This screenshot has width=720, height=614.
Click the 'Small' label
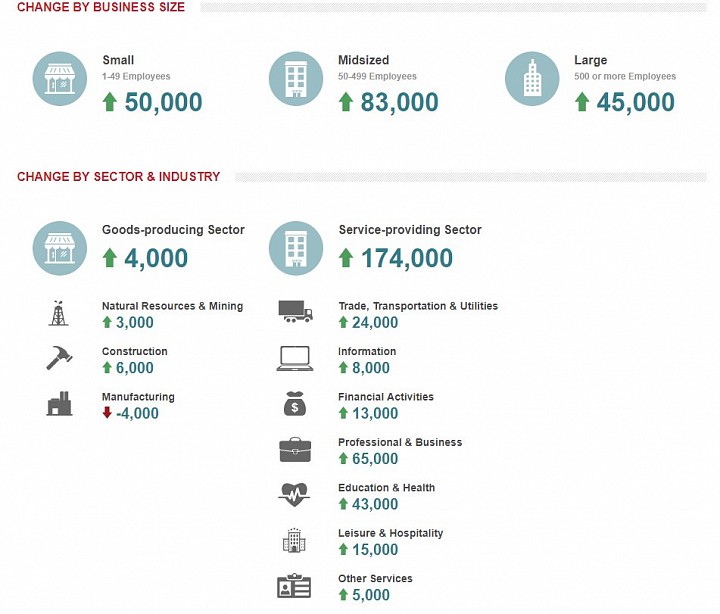(x=118, y=60)
